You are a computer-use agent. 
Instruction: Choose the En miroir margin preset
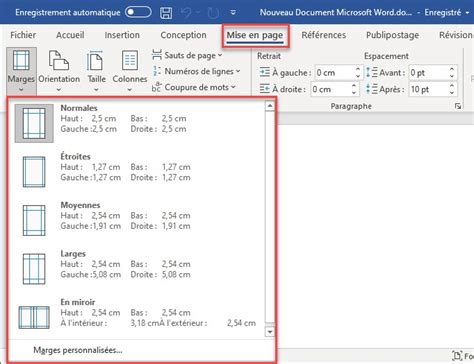click(x=137, y=317)
